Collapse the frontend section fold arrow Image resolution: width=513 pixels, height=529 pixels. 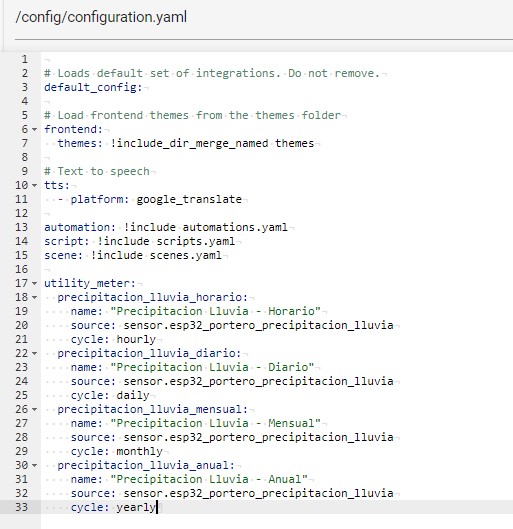point(34,129)
